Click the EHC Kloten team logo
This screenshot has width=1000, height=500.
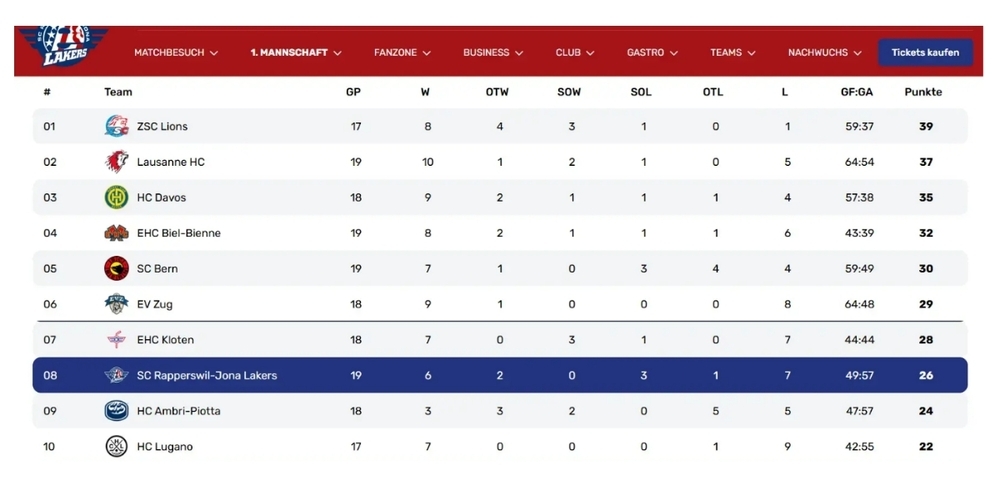click(117, 340)
